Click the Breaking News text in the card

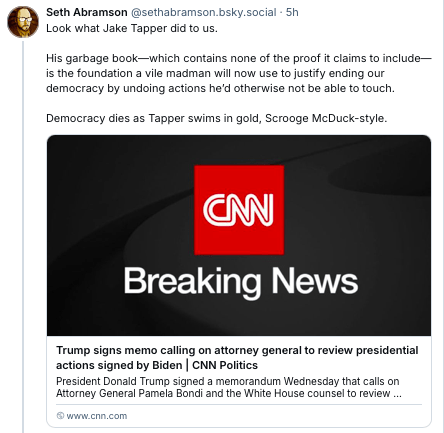[x=241, y=282]
